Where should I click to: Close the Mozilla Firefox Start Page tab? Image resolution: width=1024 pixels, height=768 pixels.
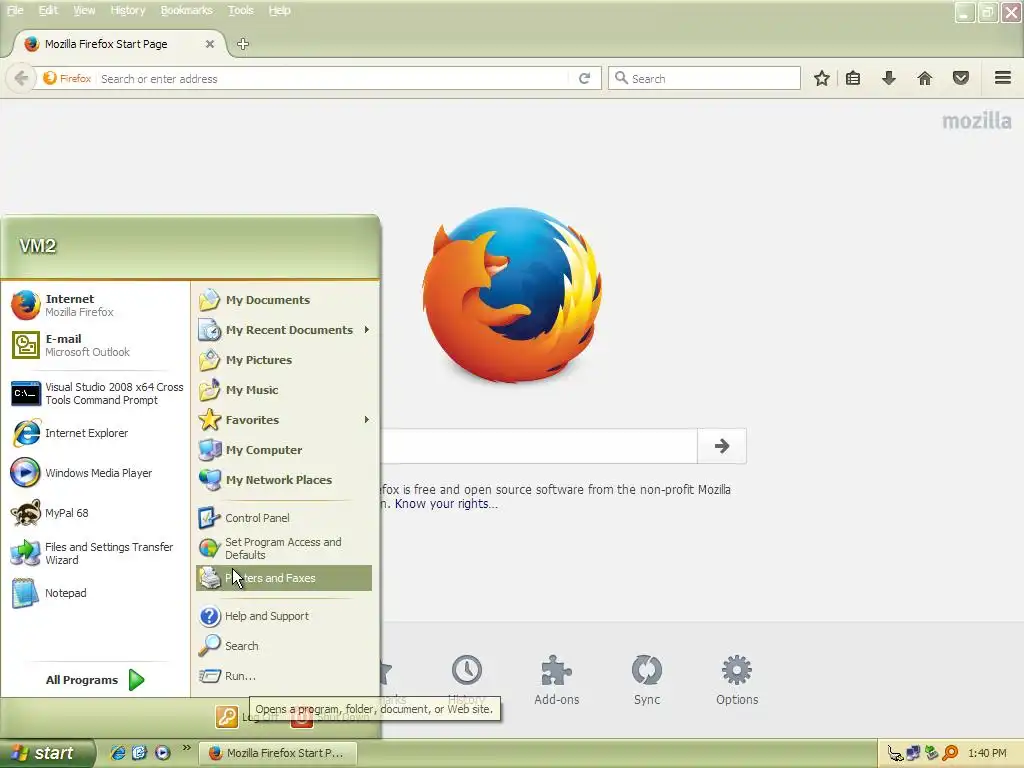pyautogui.click(x=210, y=44)
